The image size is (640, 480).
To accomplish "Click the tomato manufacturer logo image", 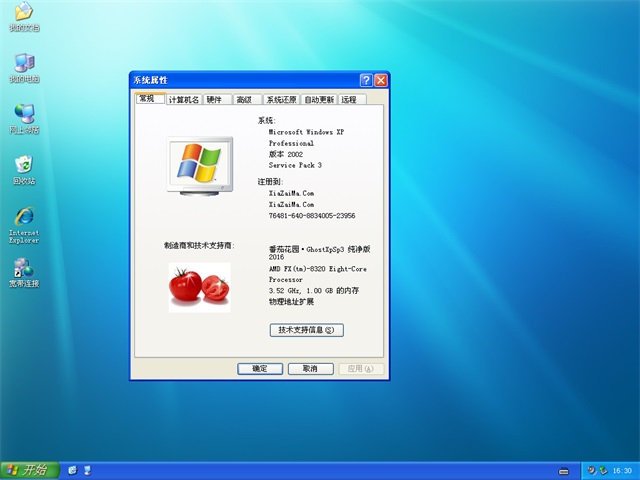I will click(x=199, y=287).
